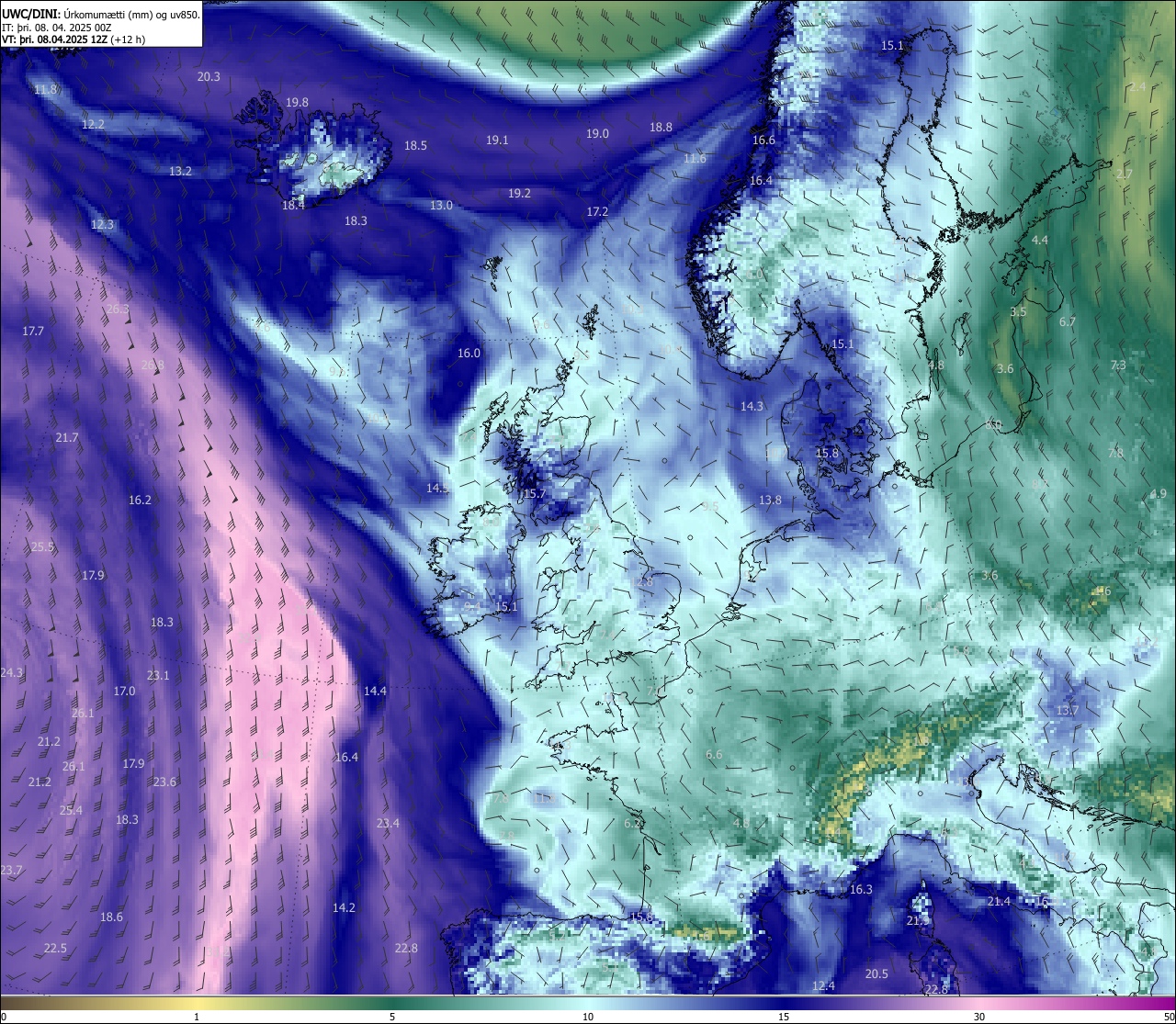Select the 12.2 value label

[93, 124]
